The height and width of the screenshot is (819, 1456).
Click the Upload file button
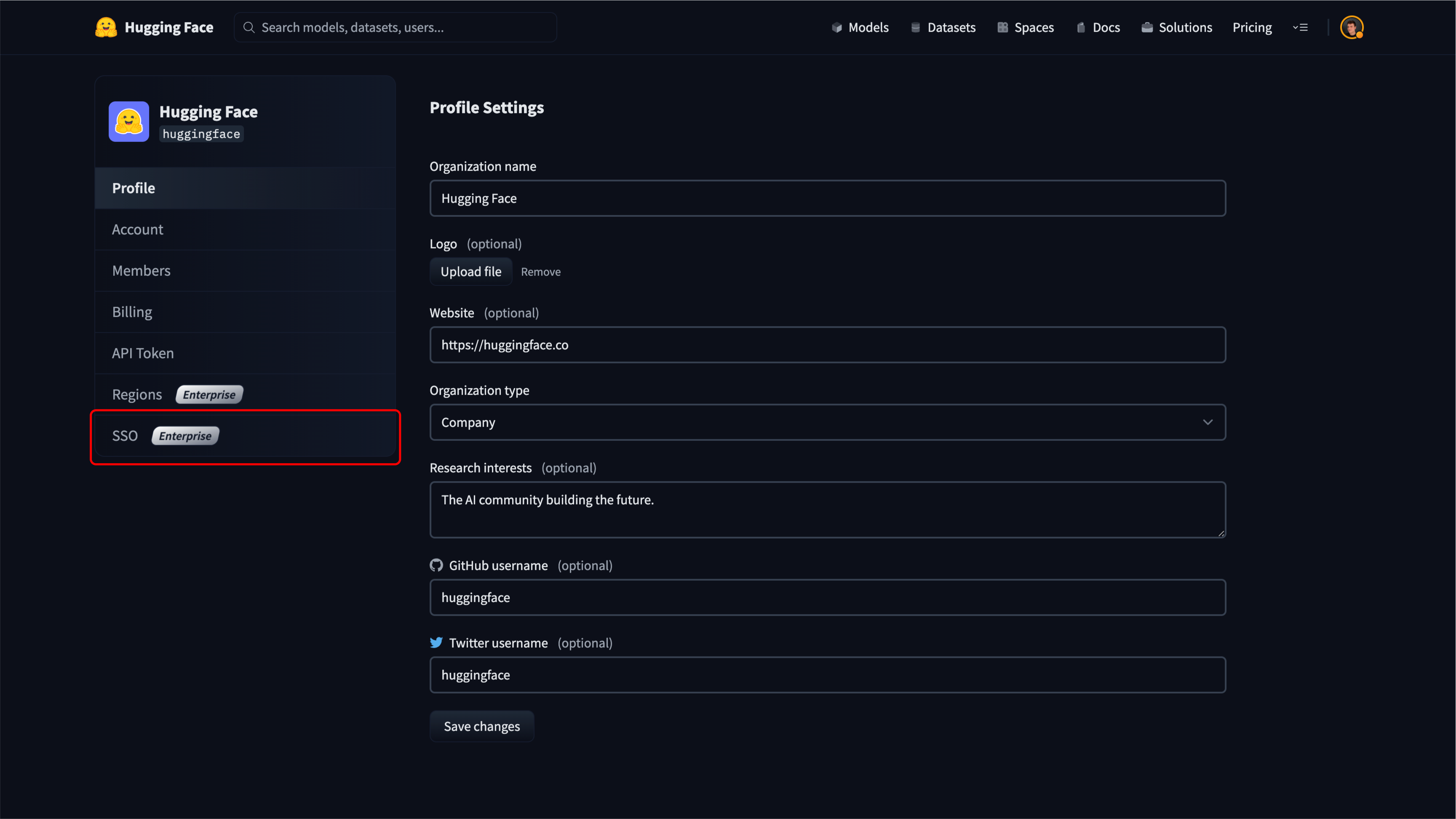point(470,271)
